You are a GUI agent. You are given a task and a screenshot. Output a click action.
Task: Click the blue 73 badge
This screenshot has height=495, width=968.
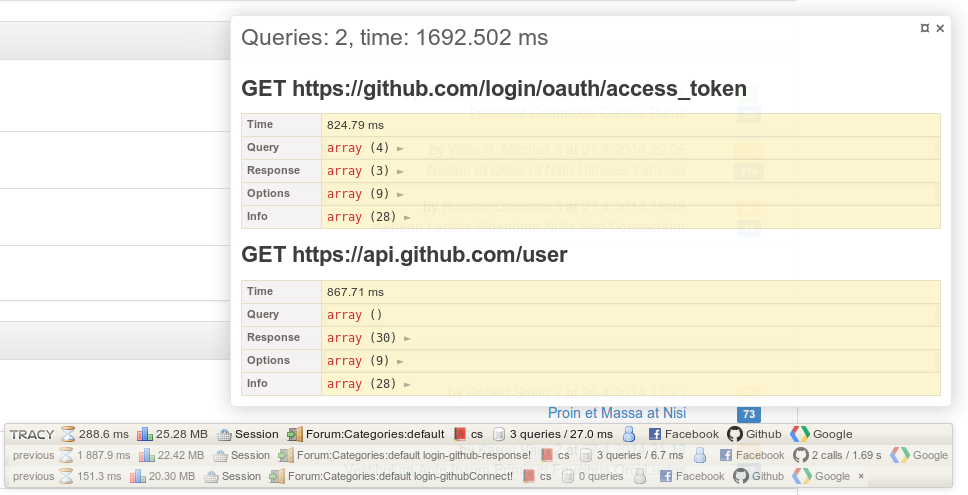tap(749, 414)
